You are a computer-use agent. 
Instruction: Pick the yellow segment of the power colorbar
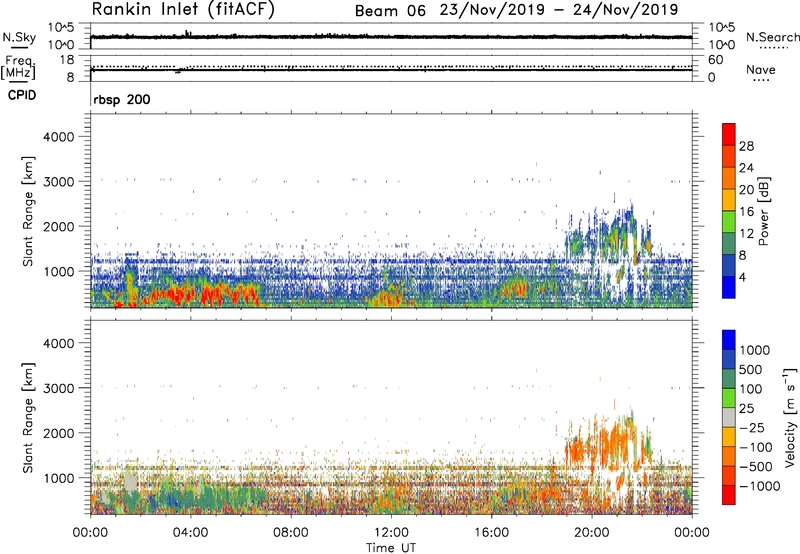[x=729, y=200]
